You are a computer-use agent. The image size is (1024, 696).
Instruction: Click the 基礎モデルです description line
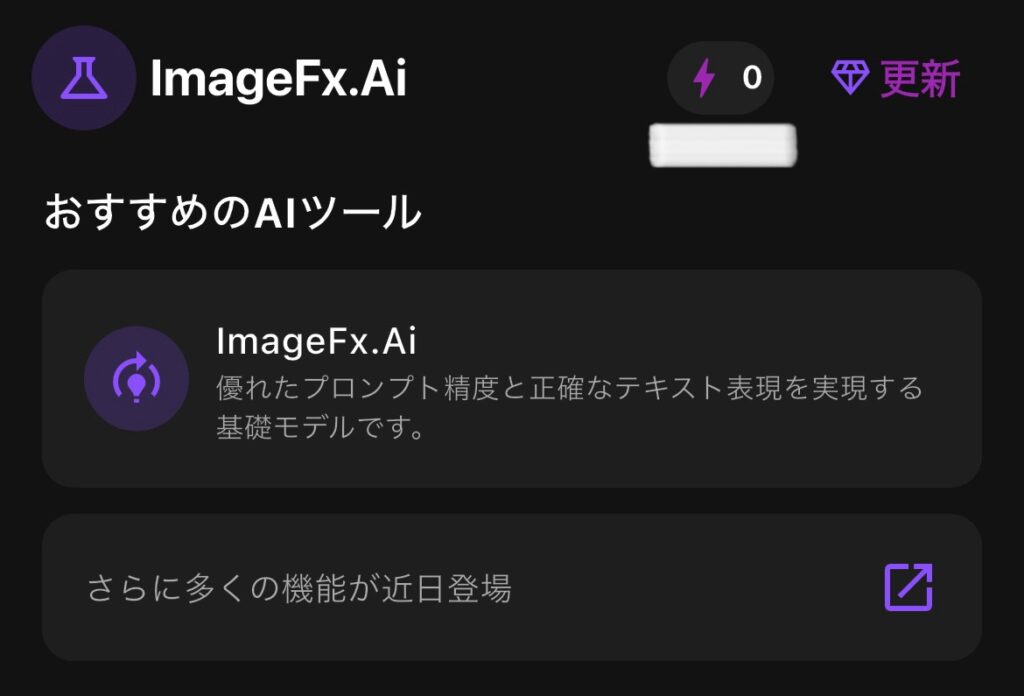tap(321, 428)
